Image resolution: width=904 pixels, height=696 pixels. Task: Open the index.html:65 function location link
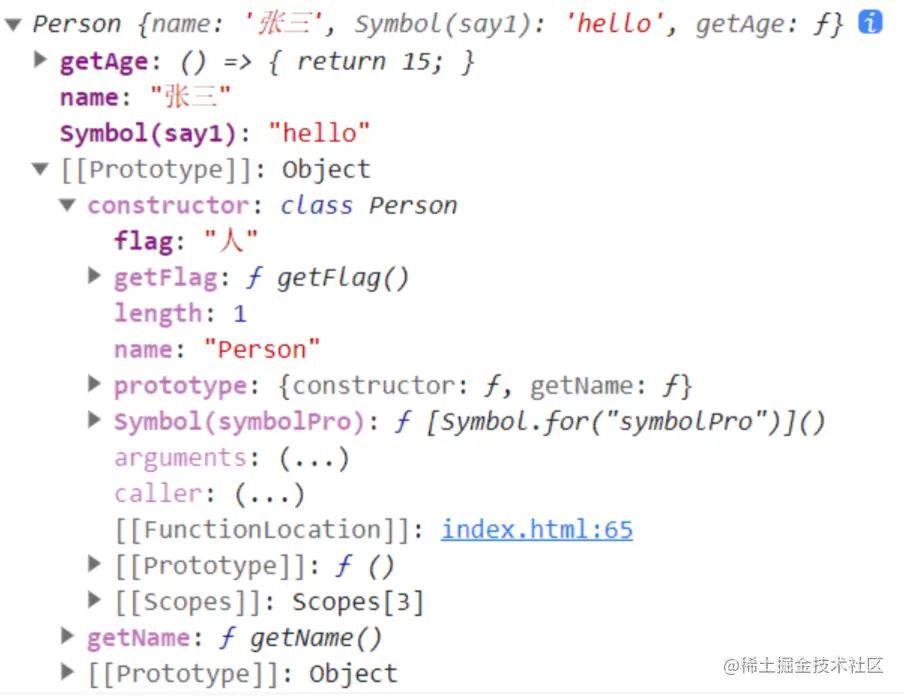coord(537,529)
